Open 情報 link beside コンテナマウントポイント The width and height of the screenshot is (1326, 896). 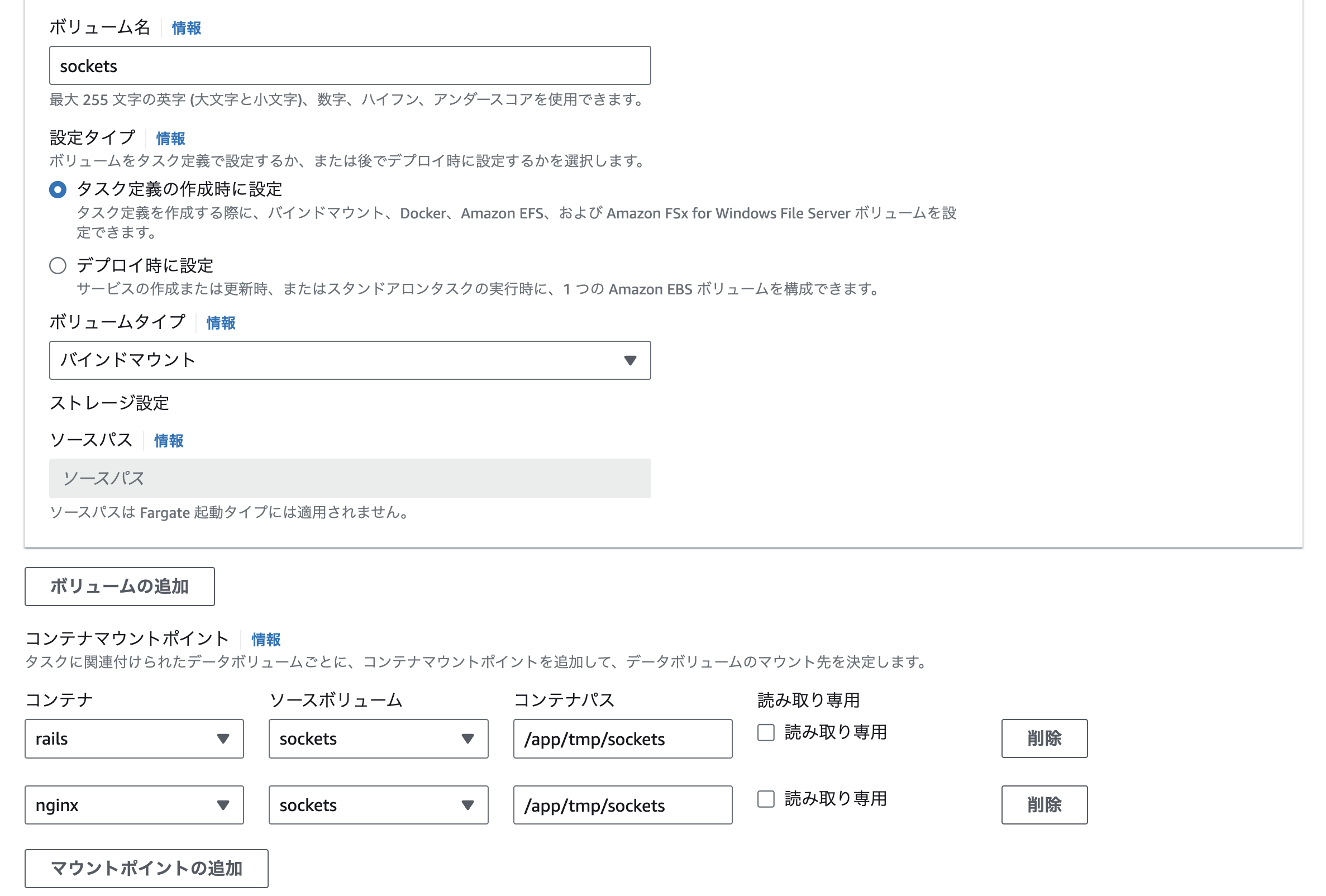tap(266, 639)
